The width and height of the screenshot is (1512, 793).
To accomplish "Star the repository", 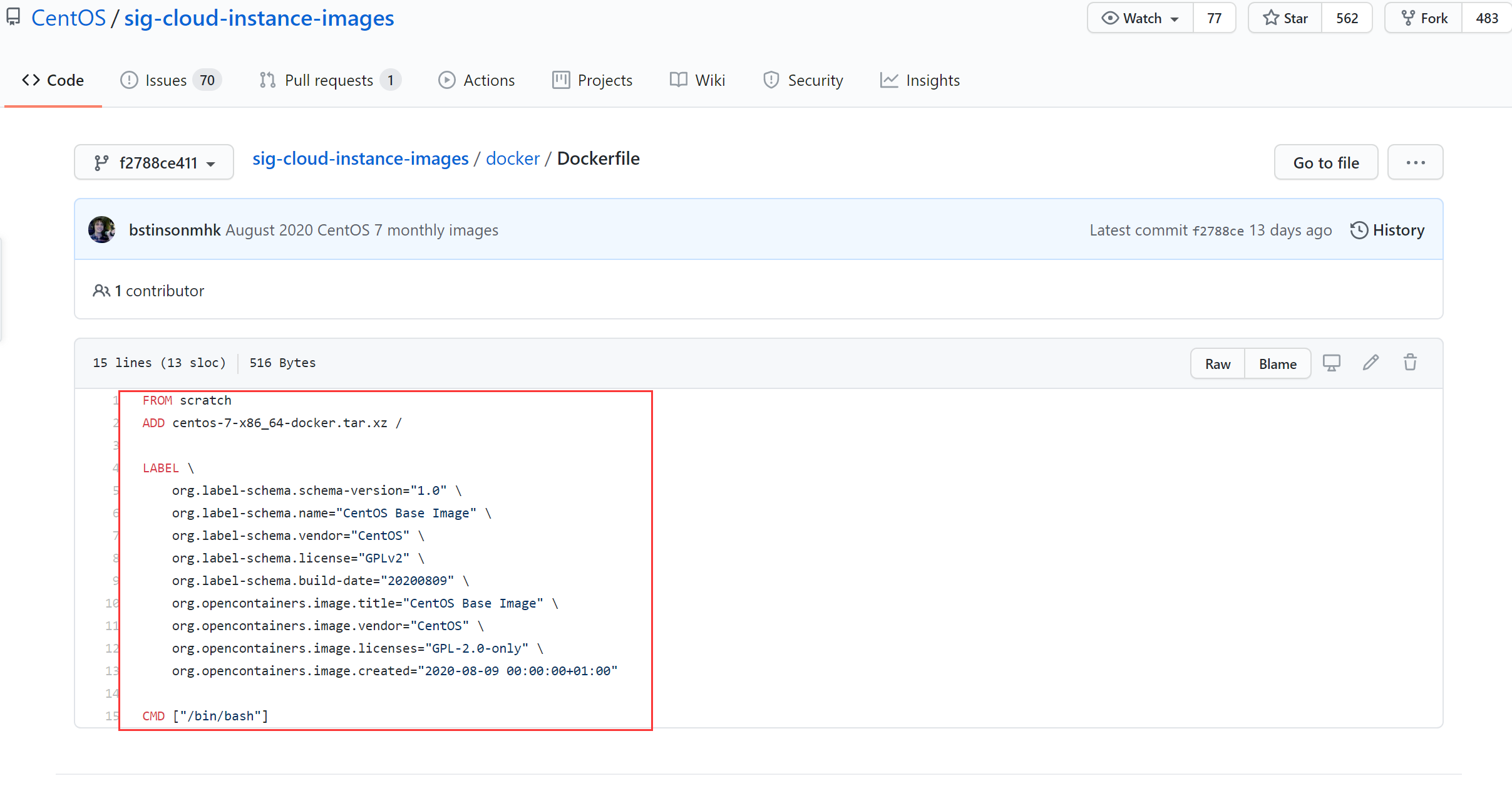I will (x=1285, y=18).
